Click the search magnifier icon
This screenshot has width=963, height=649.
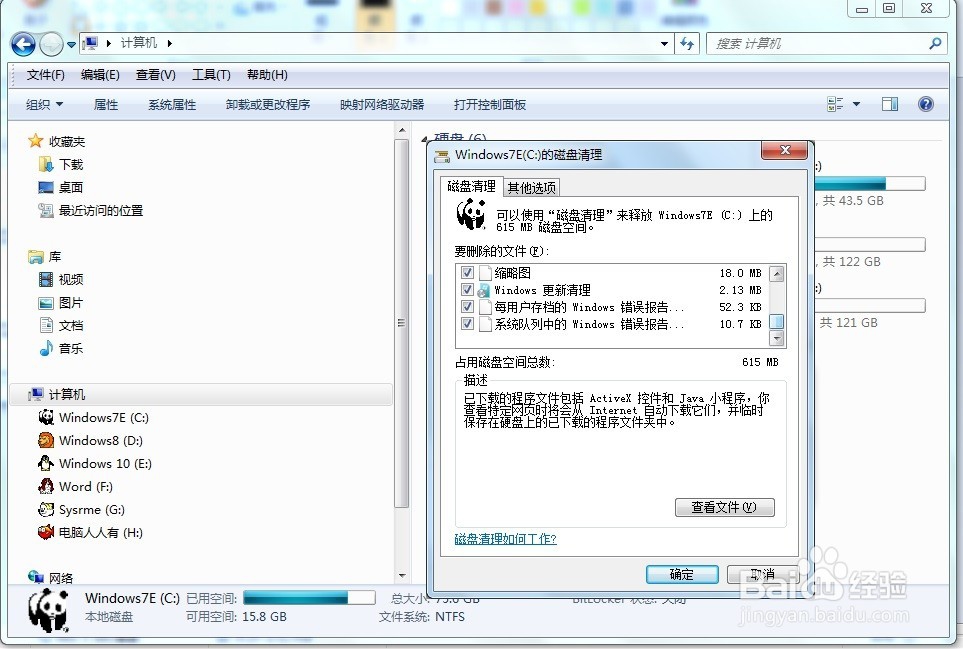(935, 44)
